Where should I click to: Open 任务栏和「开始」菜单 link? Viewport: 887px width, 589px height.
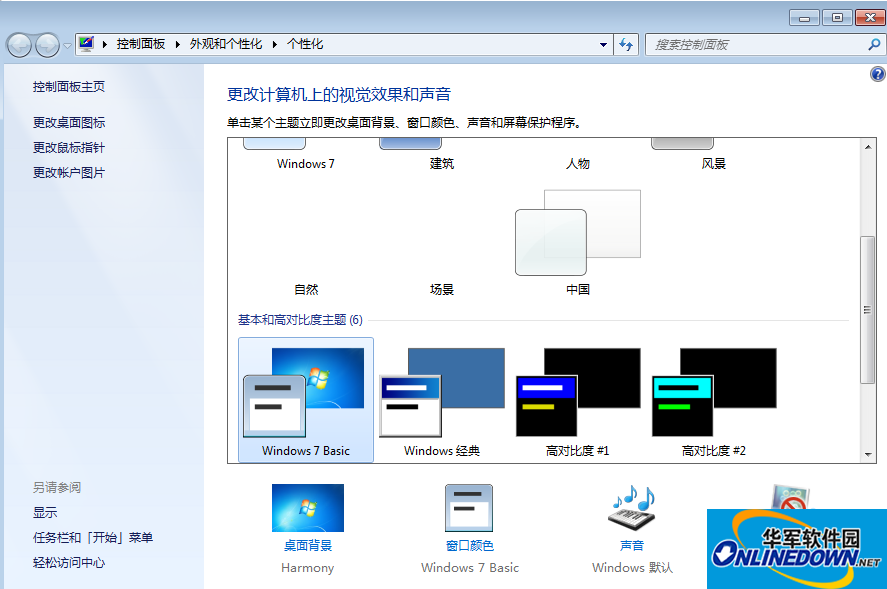[93, 538]
